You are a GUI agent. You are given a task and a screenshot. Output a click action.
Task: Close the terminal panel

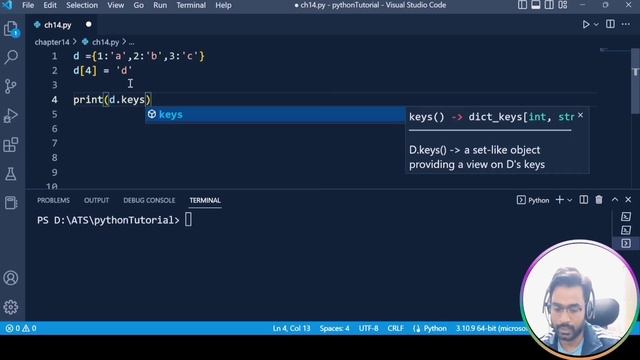(628, 200)
